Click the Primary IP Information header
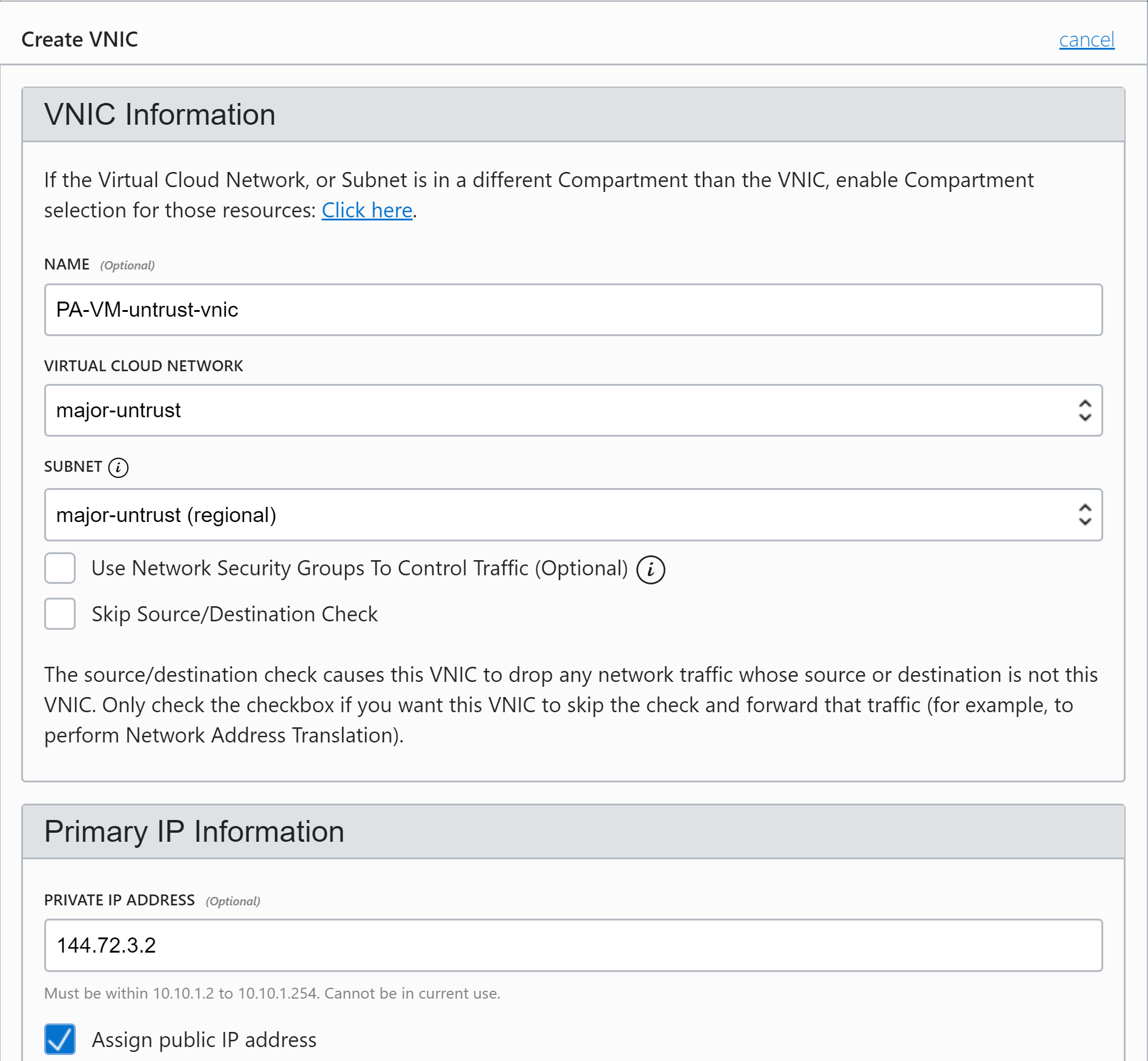Viewport: 1148px width, 1061px height. pyautogui.click(x=194, y=831)
